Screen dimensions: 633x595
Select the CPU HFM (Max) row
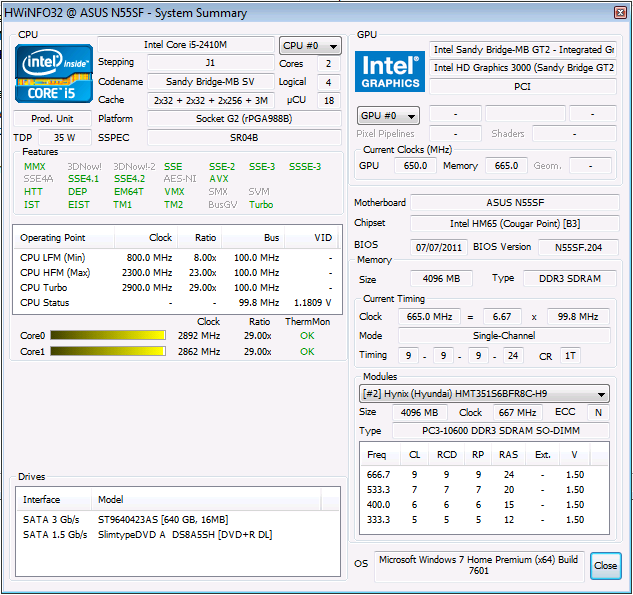click(x=176, y=272)
